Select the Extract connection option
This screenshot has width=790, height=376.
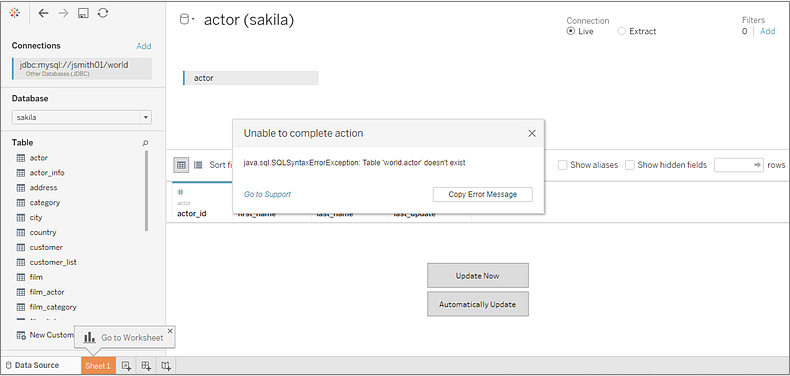(637, 31)
